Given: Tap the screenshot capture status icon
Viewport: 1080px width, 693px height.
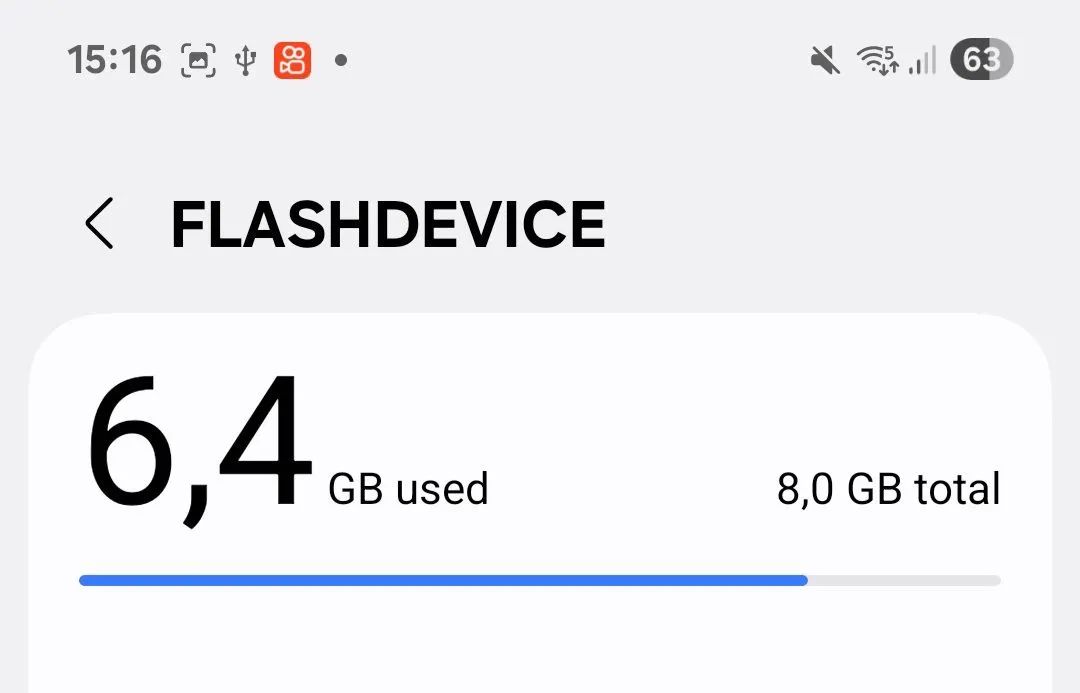Looking at the screenshot, I should click(x=198, y=61).
